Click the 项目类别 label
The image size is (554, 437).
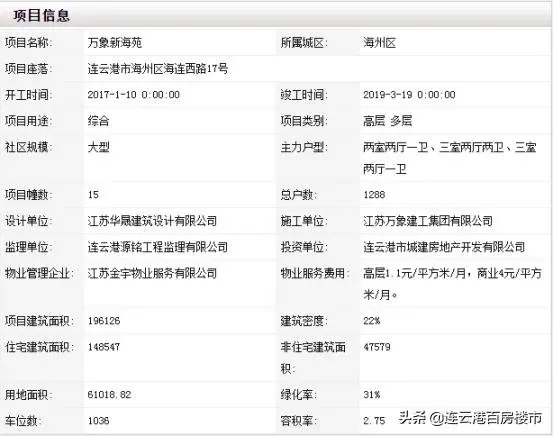pos(304,121)
